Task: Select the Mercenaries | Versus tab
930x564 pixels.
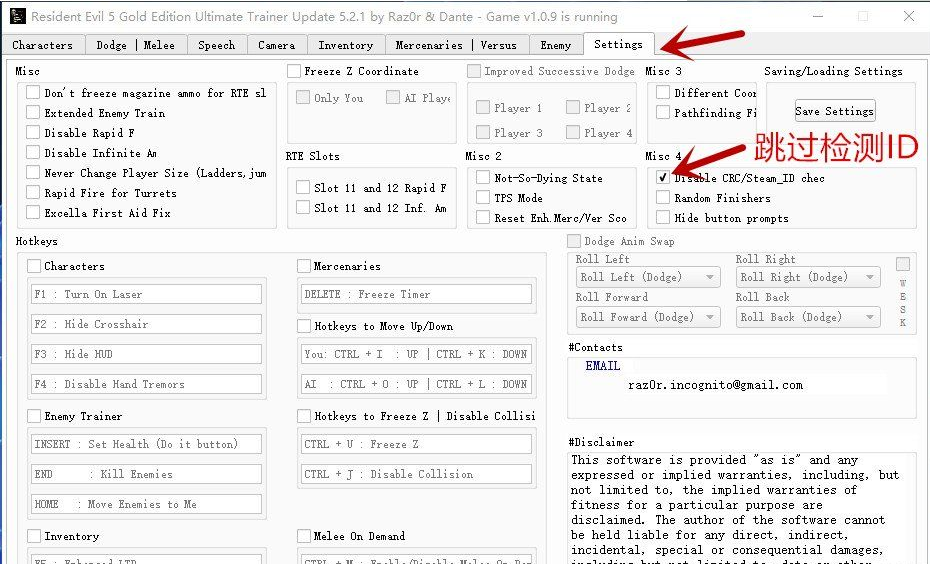Action: point(456,45)
